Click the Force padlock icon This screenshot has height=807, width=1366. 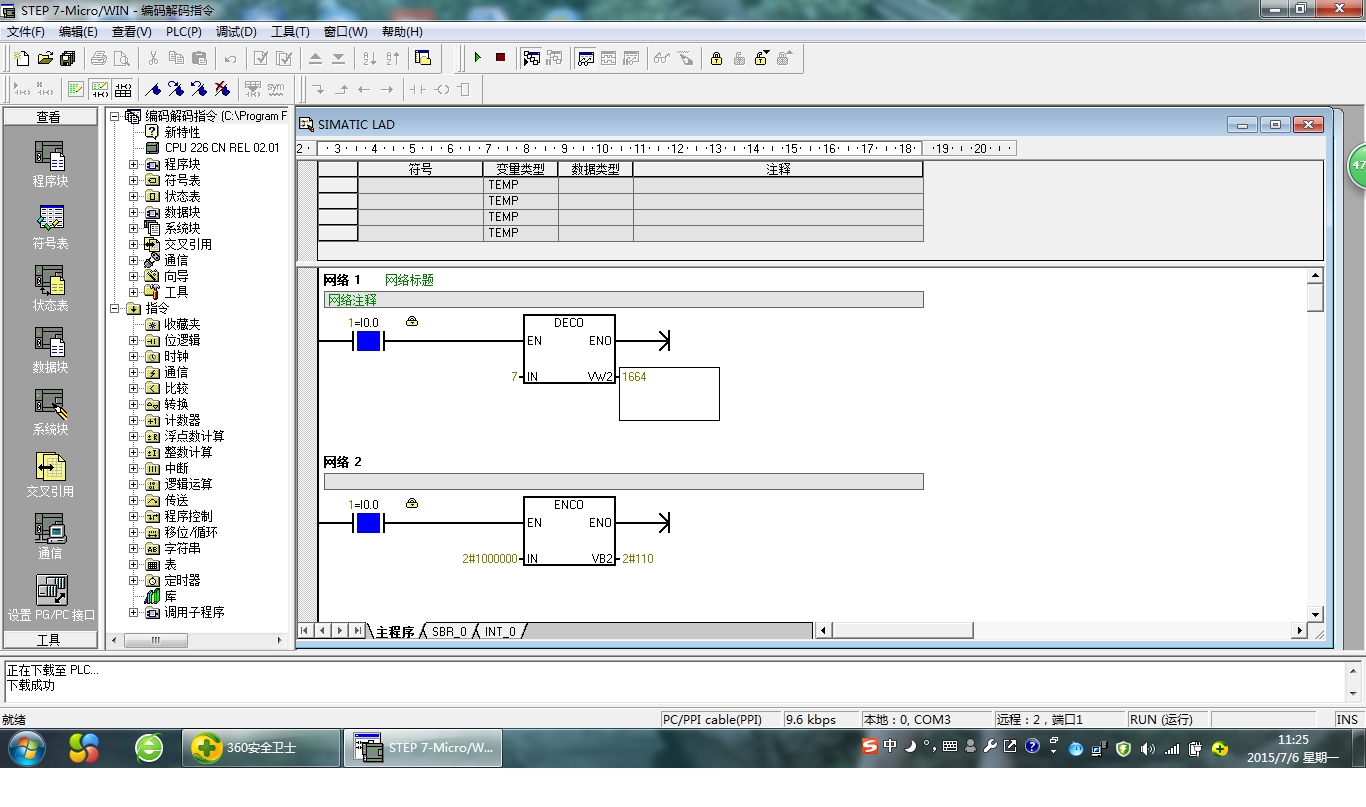click(x=716, y=59)
